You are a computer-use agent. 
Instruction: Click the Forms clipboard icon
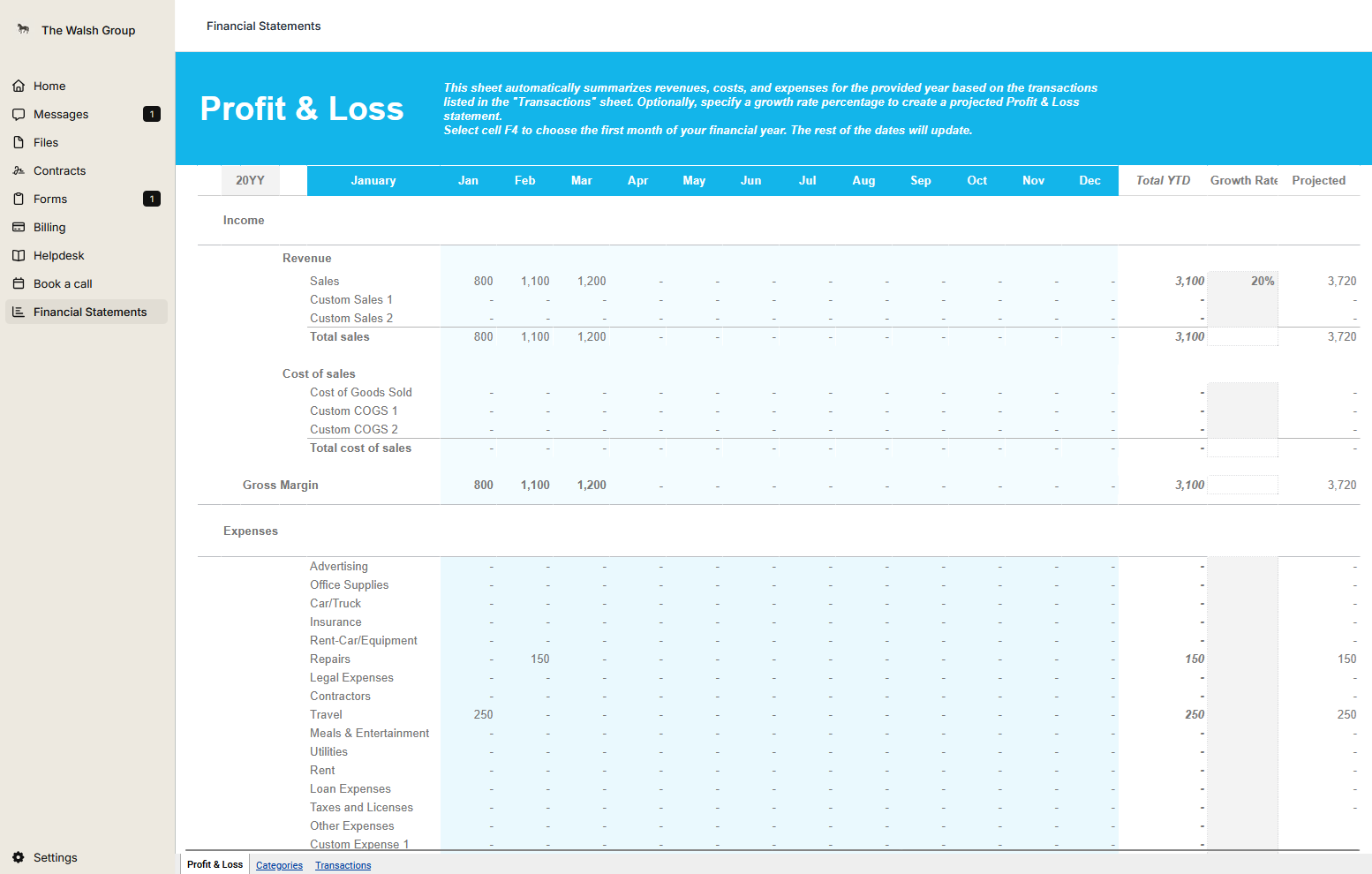click(x=19, y=199)
